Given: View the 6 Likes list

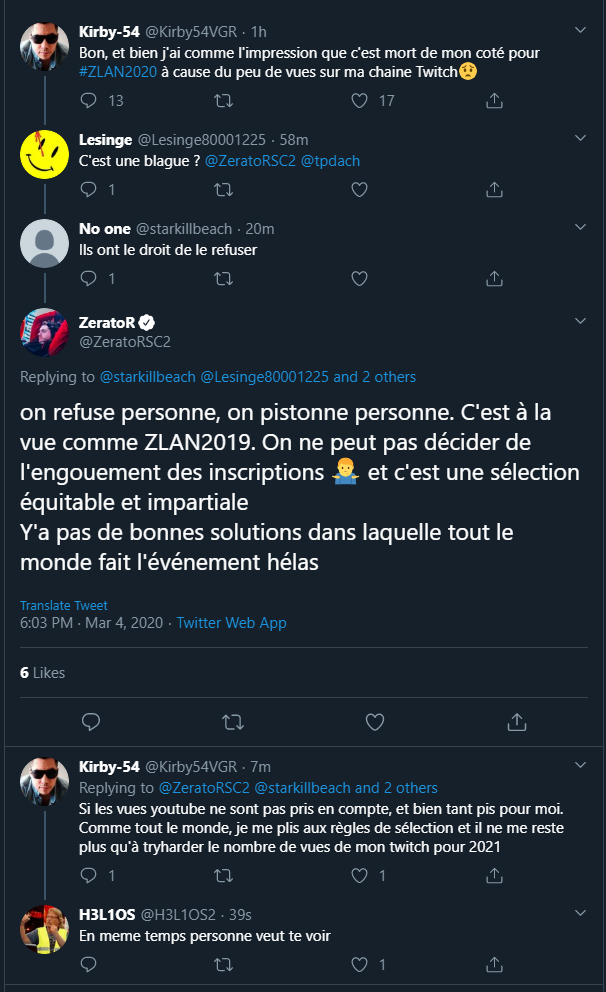Looking at the screenshot, I should tap(42, 673).
